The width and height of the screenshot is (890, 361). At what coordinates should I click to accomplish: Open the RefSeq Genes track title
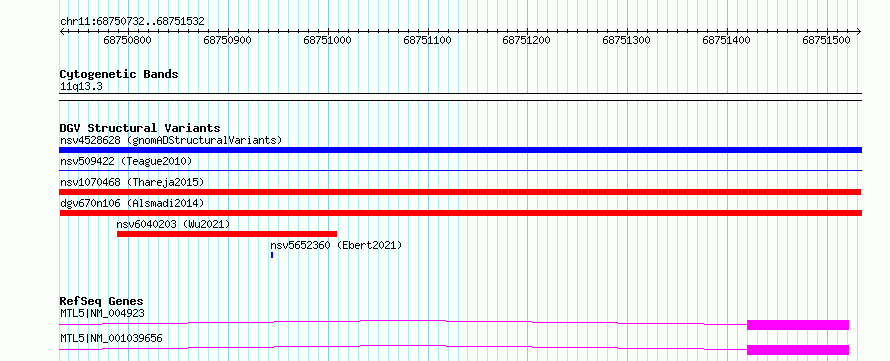(102, 301)
